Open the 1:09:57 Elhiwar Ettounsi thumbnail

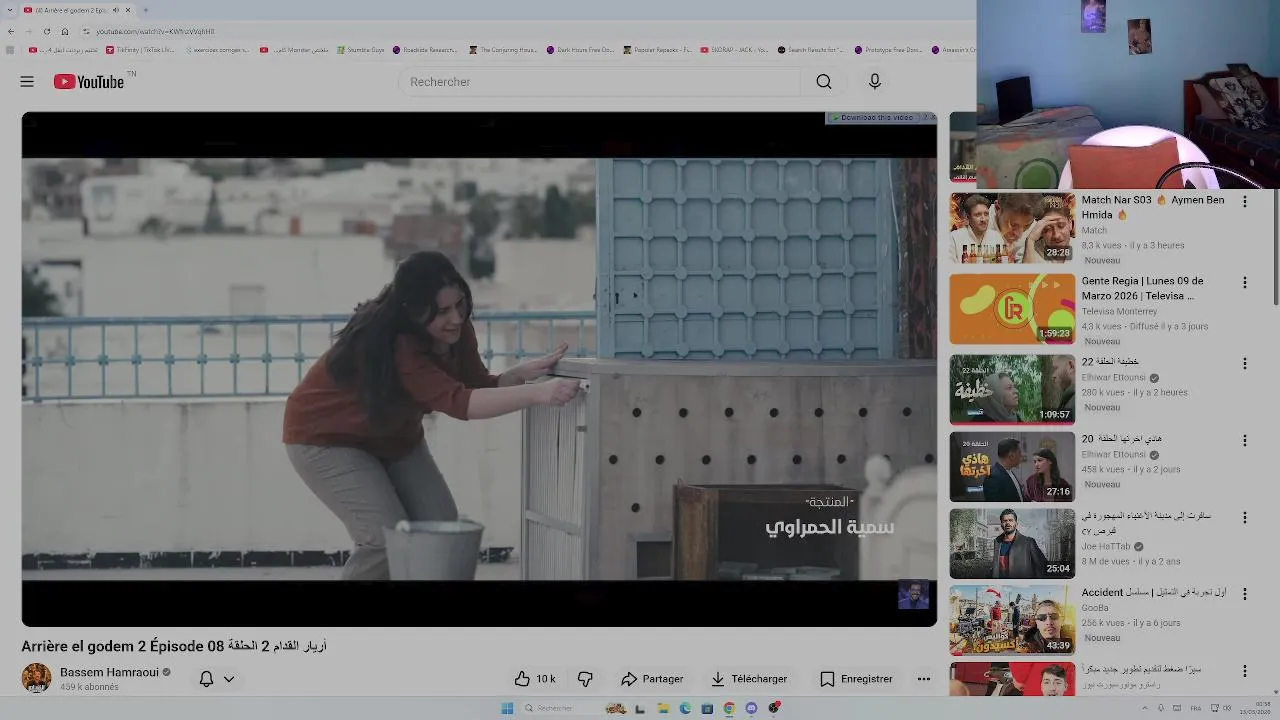coord(1012,389)
